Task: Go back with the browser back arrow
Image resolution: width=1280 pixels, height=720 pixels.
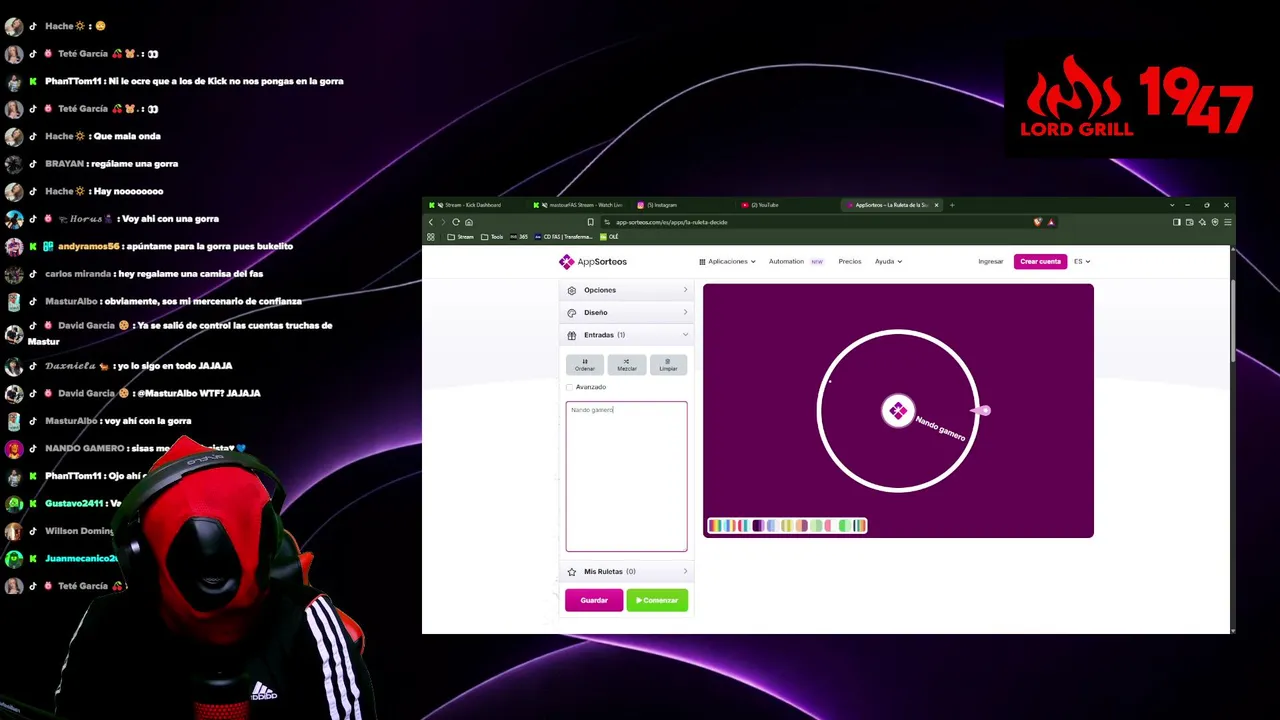Action: (431, 222)
